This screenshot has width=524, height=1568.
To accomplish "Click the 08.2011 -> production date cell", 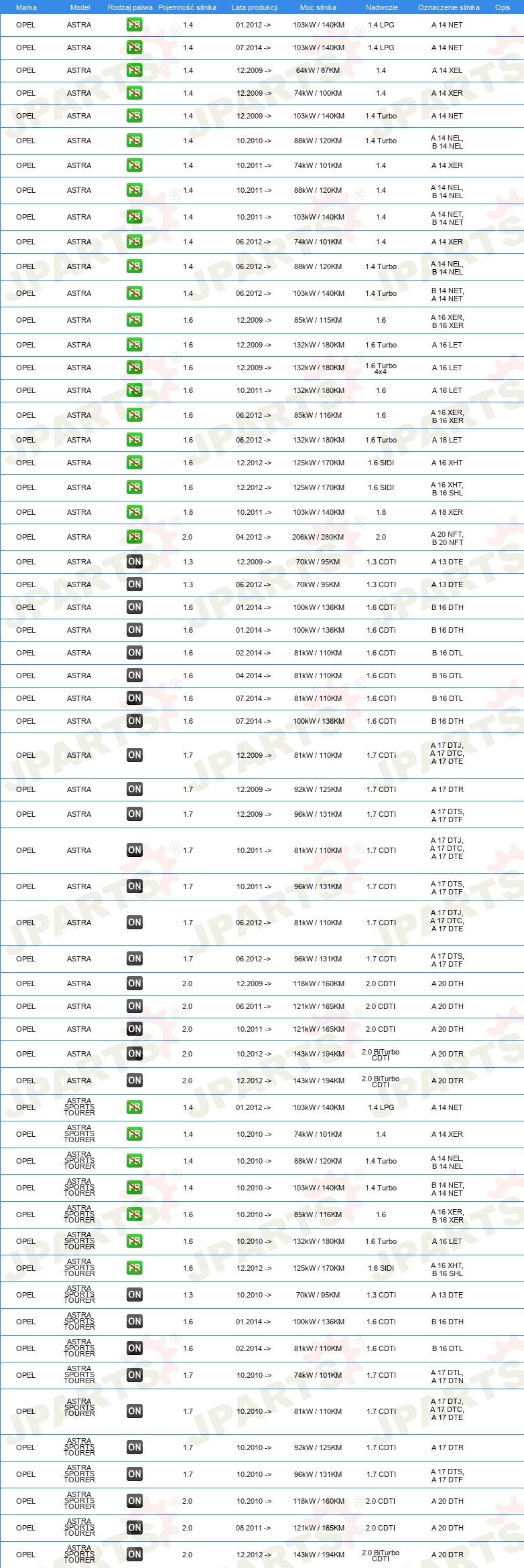I will tap(253, 1528).
